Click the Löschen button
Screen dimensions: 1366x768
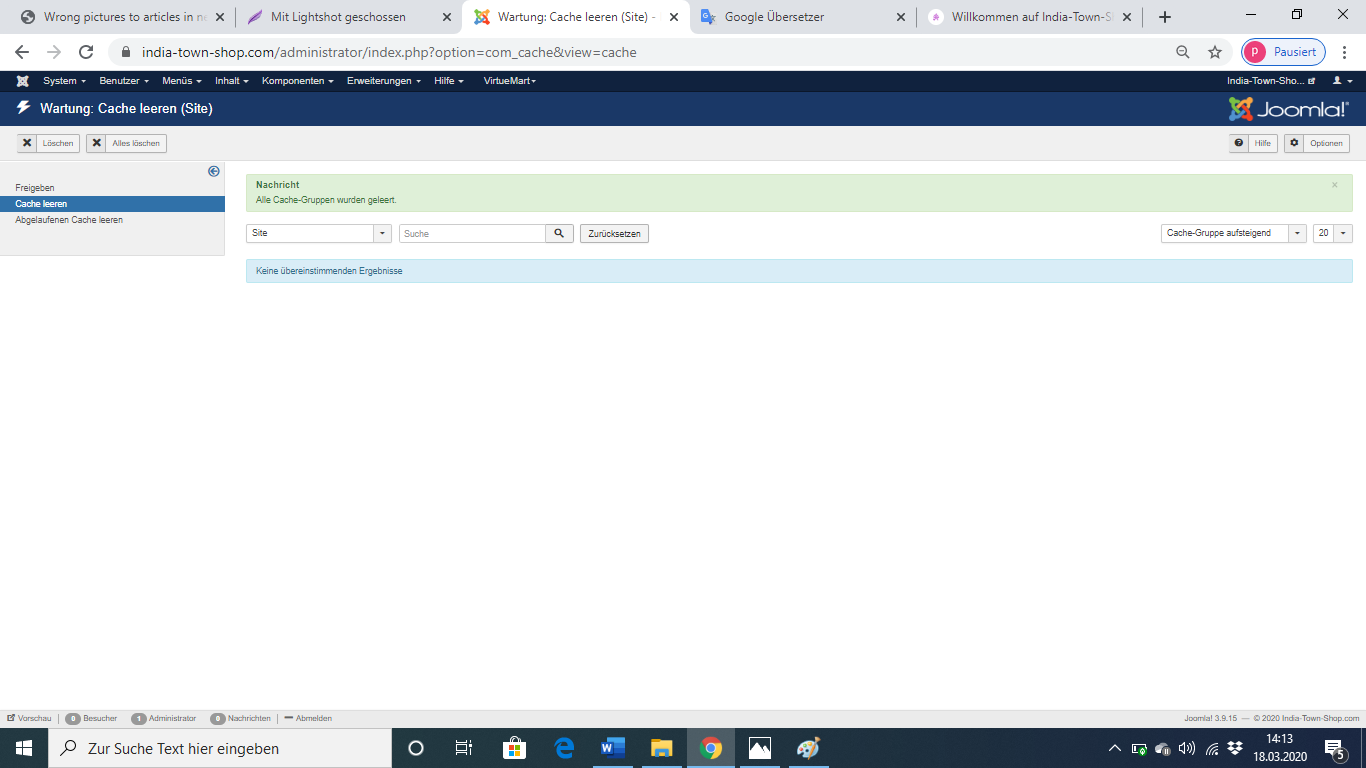(x=48, y=143)
